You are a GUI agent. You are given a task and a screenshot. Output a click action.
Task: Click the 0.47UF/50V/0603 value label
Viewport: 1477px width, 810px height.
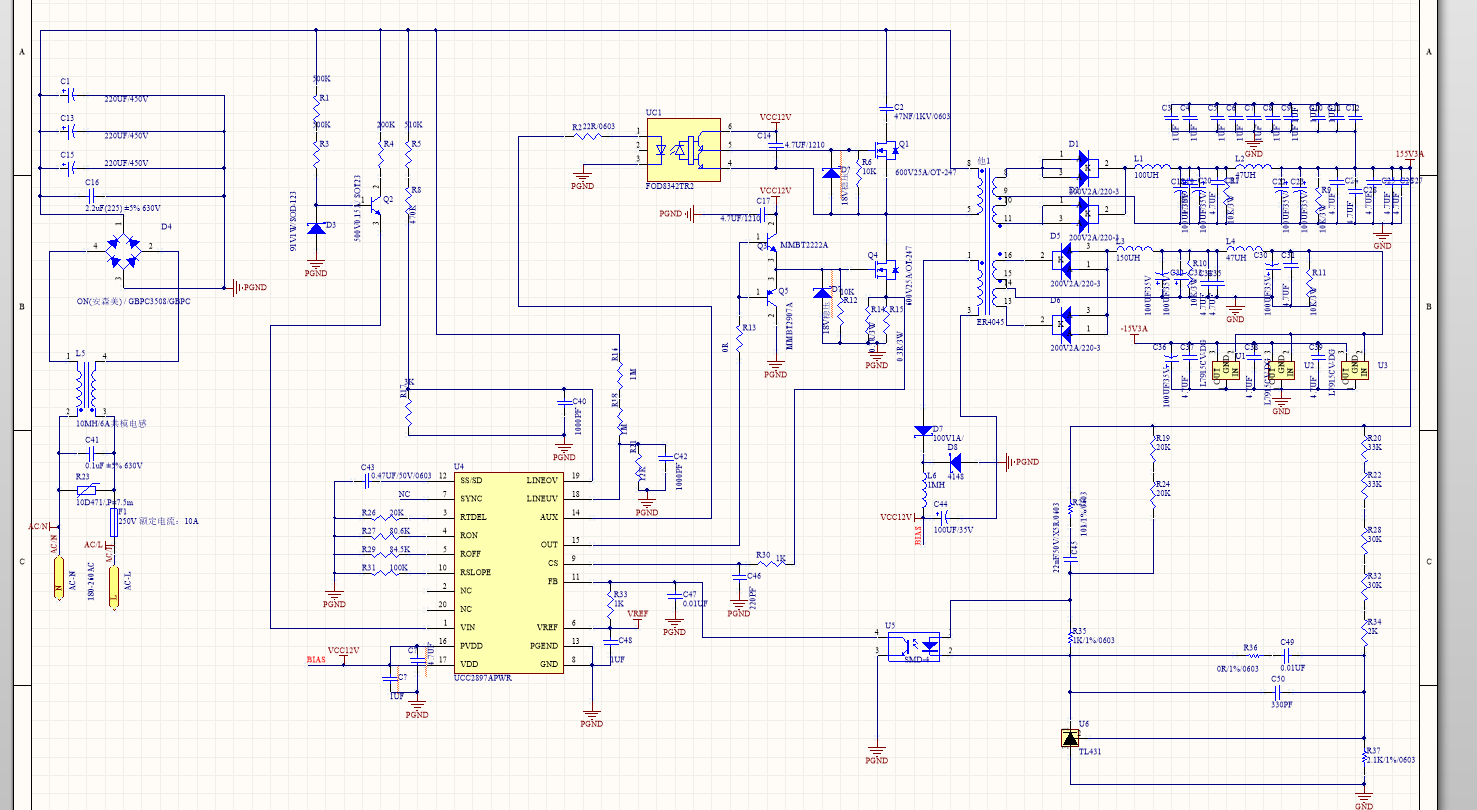(401, 476)
